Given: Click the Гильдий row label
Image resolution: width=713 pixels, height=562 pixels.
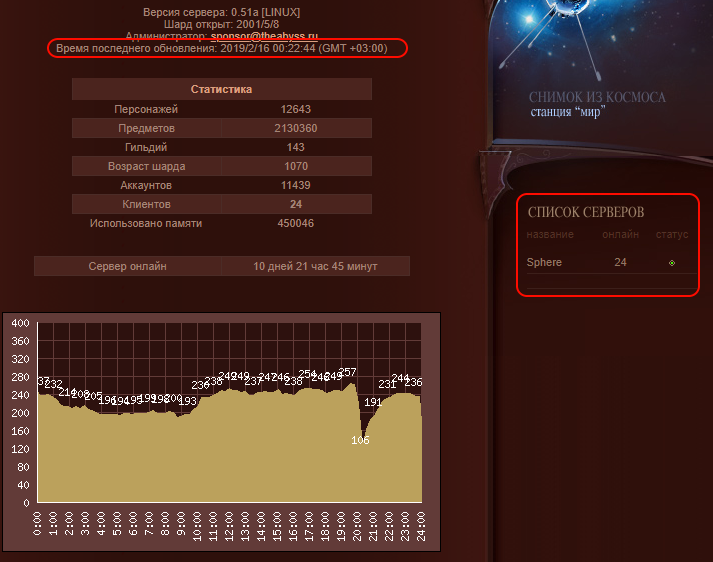Looking at the screenshot, I should pyautogui.click(x=146, y=147).
